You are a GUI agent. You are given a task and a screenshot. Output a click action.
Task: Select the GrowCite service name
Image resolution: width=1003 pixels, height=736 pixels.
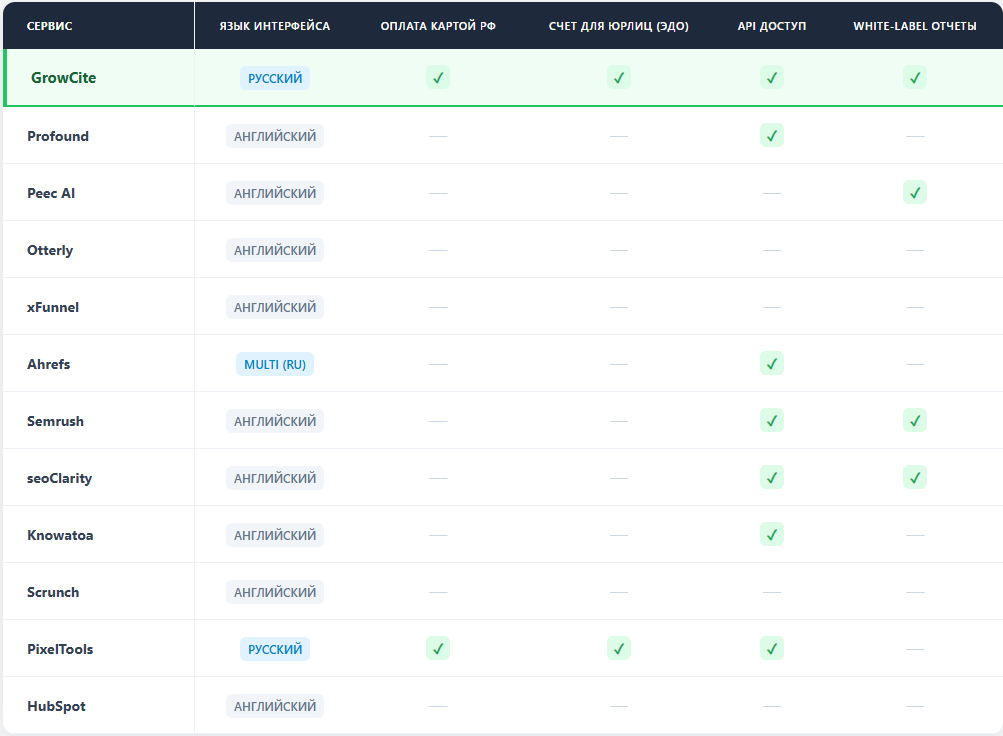63,78
